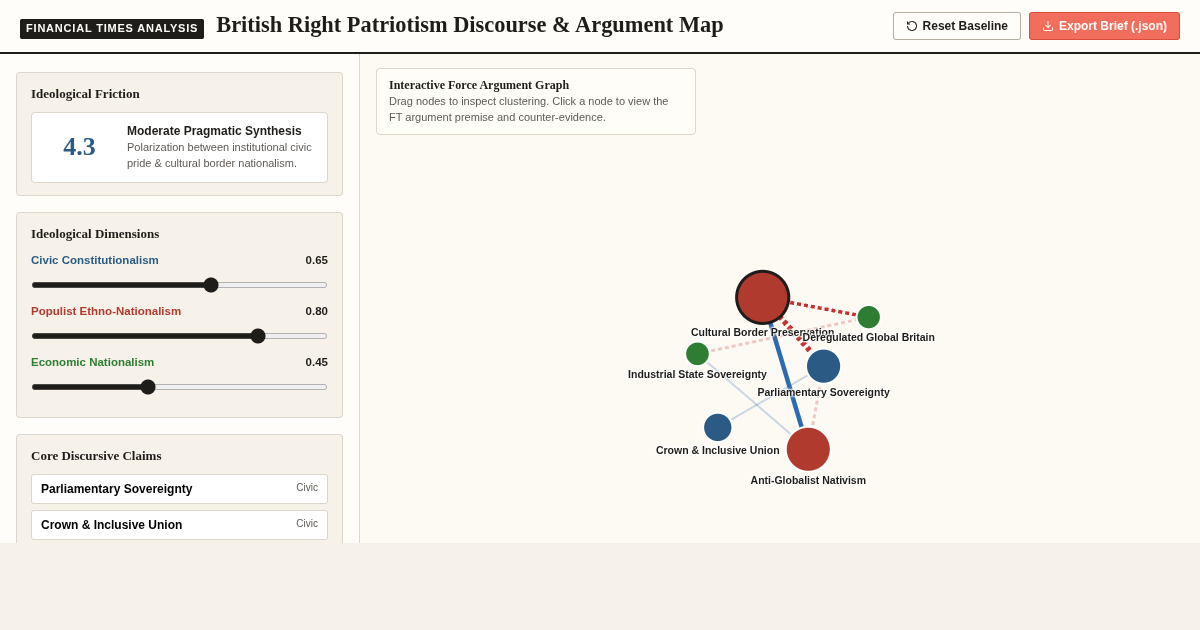
Task: Click the page title British Right Patriotism Discourse
Action: coord(470,25)
